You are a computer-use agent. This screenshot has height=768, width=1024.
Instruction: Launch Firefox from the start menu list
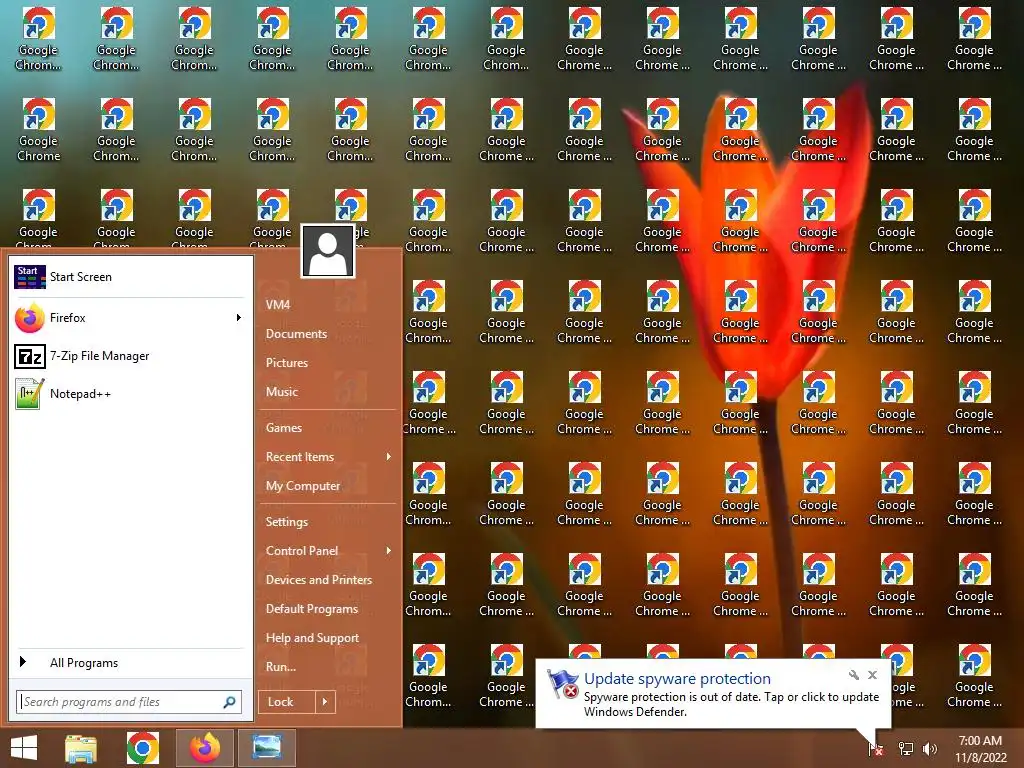[130, 318]
